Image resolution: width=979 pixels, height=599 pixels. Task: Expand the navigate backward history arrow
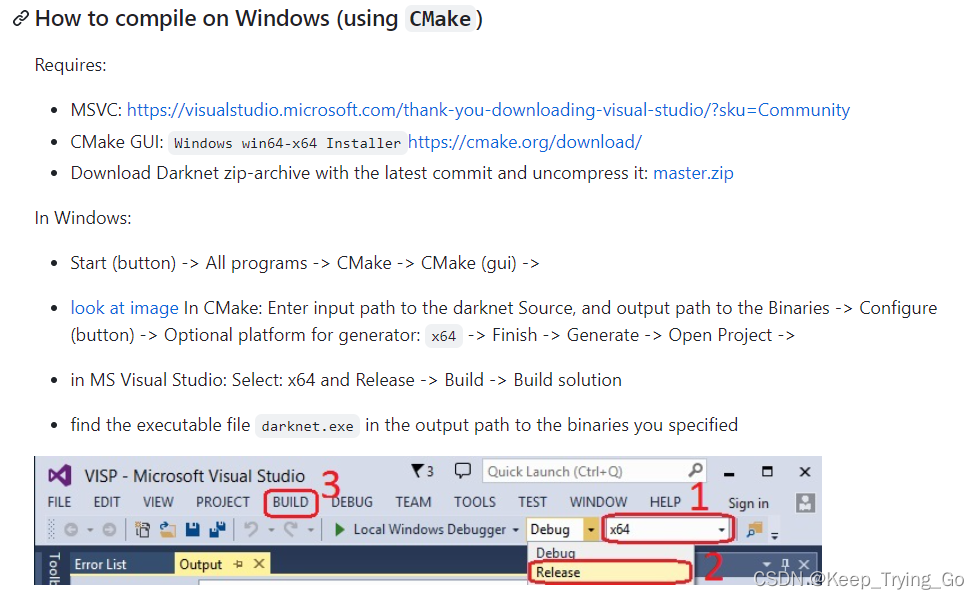[x=89, y=529]
